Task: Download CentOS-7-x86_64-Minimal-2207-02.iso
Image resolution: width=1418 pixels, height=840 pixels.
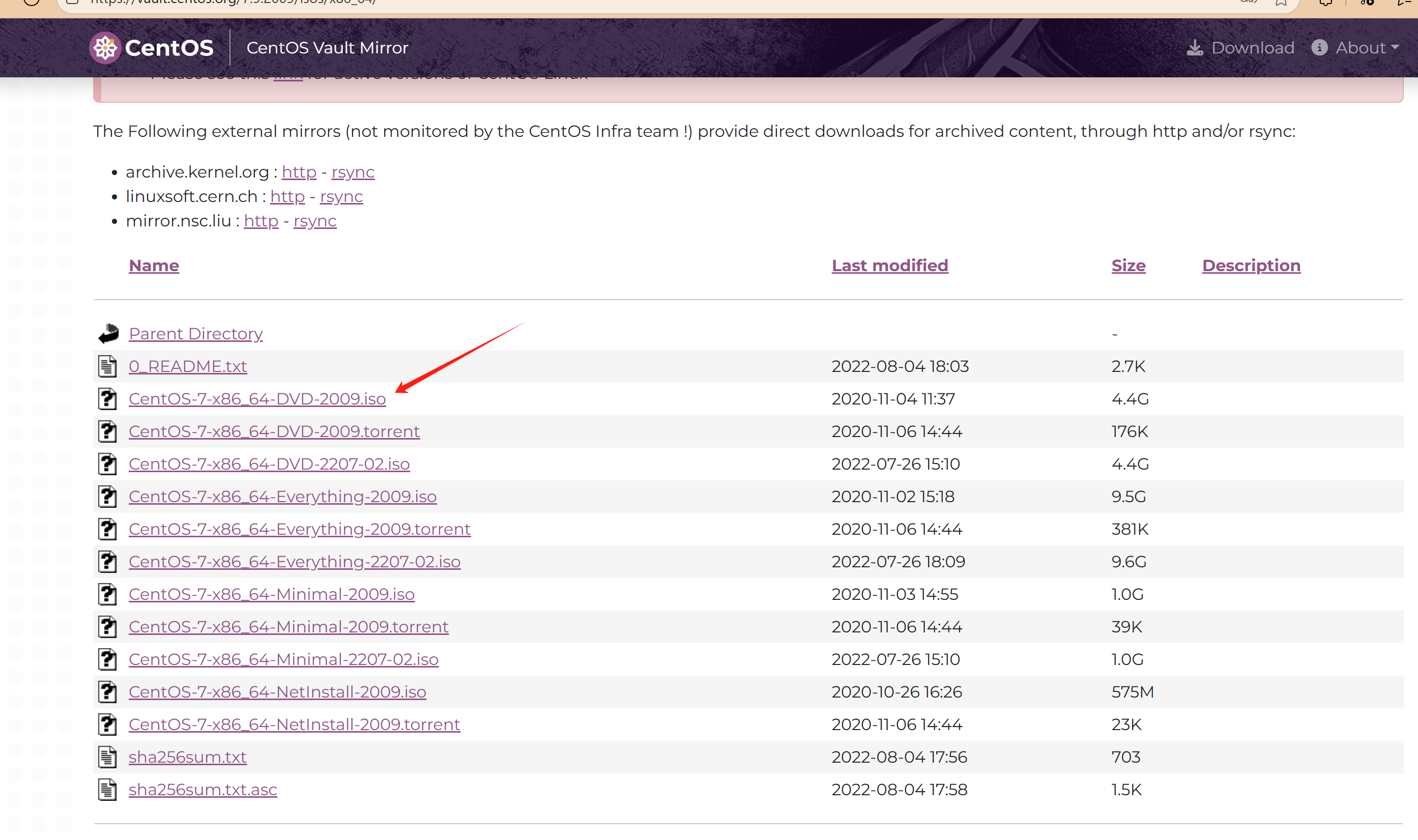Action: pos(283,659)
